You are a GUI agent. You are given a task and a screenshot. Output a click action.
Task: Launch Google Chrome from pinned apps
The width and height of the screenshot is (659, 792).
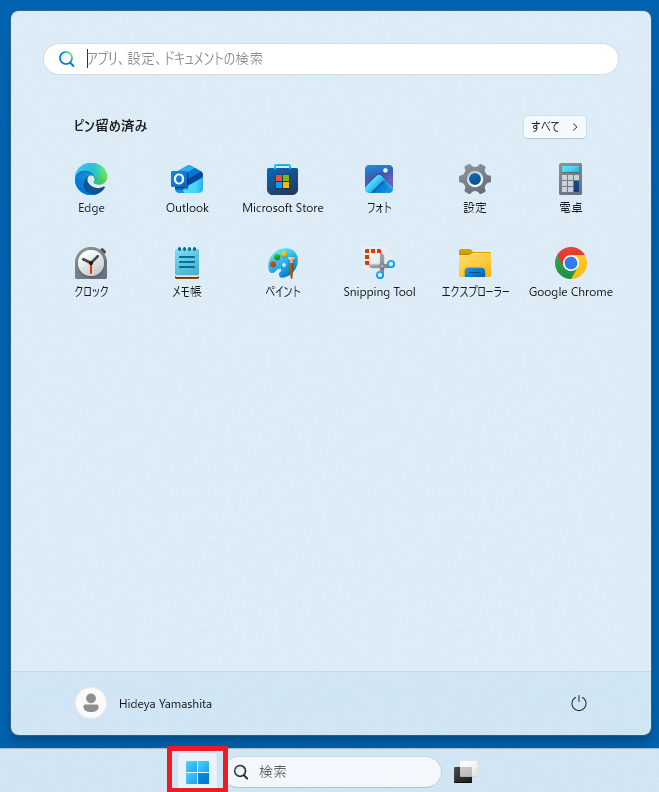click(x=571, y=272)
